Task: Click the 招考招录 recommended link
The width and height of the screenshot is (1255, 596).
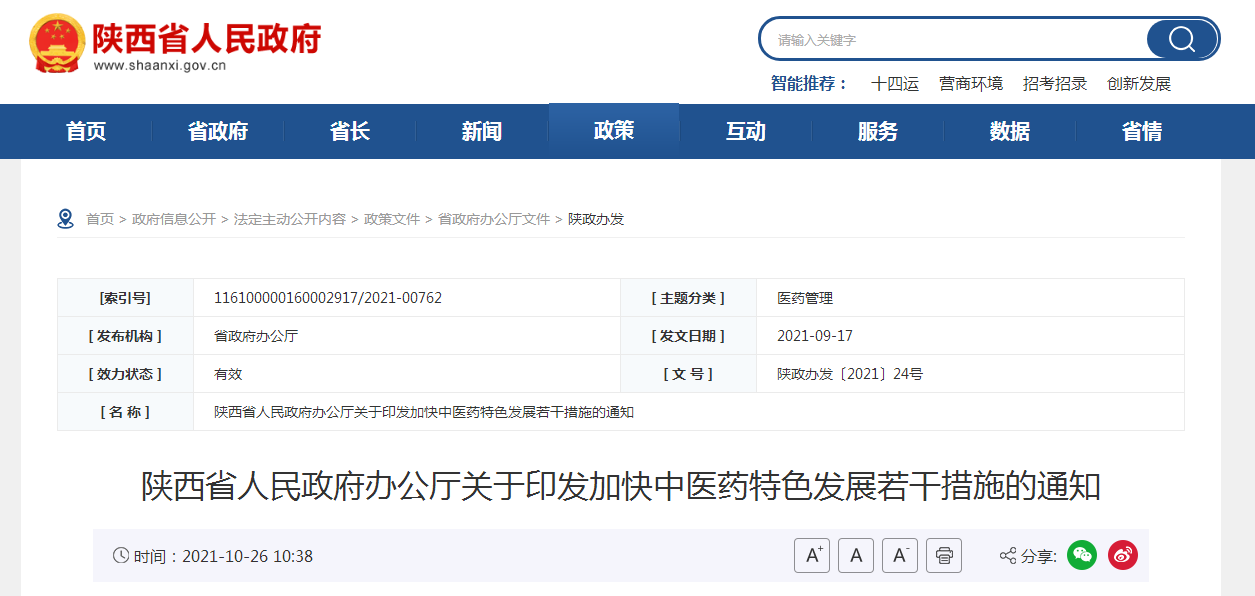Action: pyautogui.click(x=1055, y=84)
